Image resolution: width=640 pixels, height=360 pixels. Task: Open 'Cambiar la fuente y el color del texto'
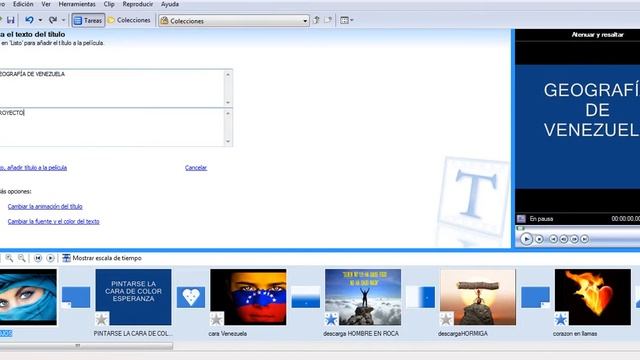(53, 222)
